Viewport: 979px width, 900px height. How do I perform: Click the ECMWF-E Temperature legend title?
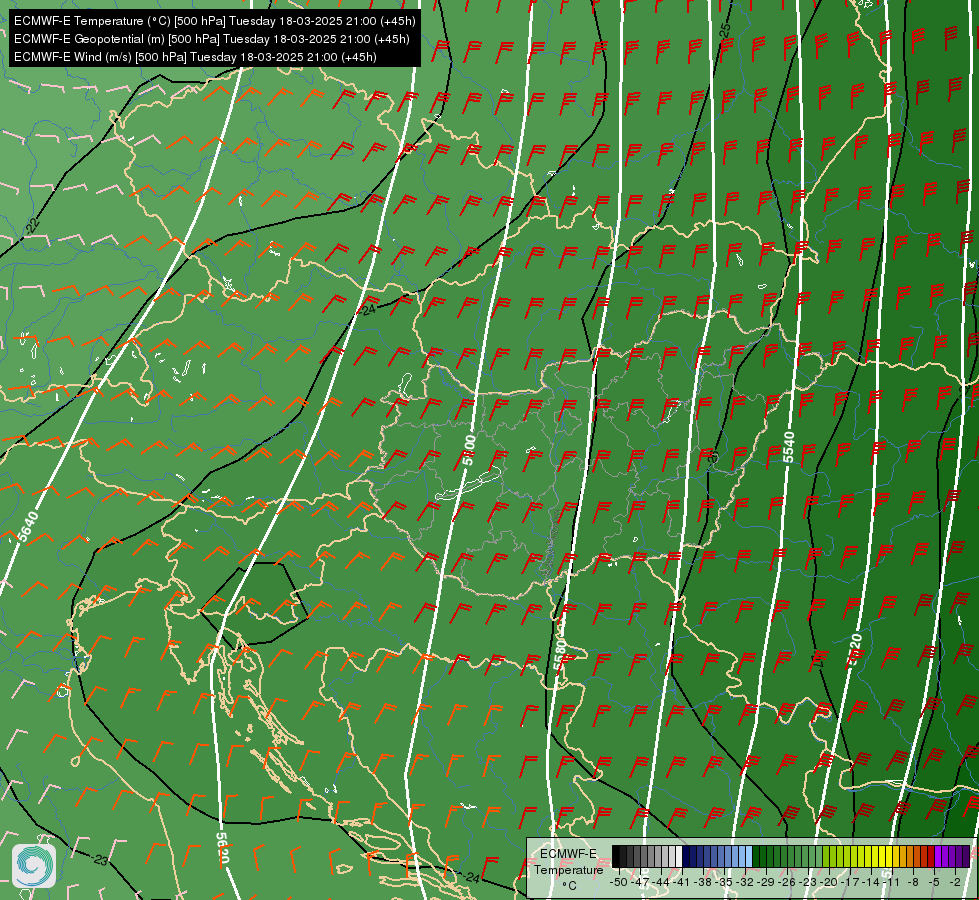568,861
